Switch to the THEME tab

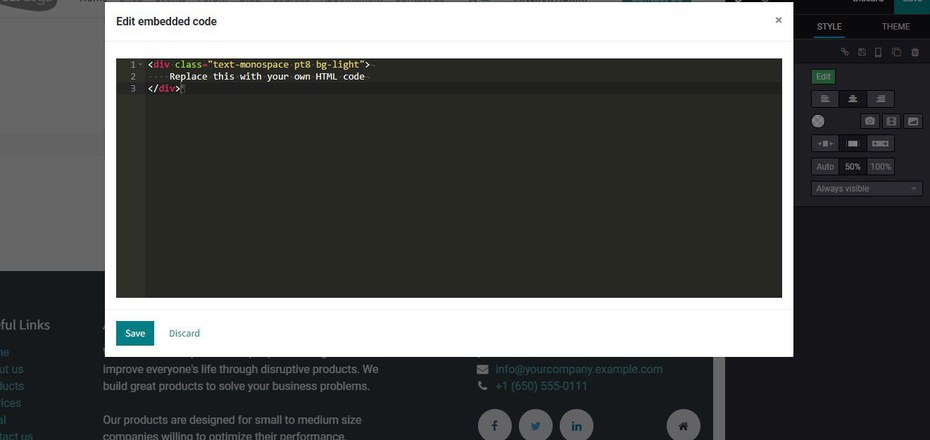tap(896, 27)
